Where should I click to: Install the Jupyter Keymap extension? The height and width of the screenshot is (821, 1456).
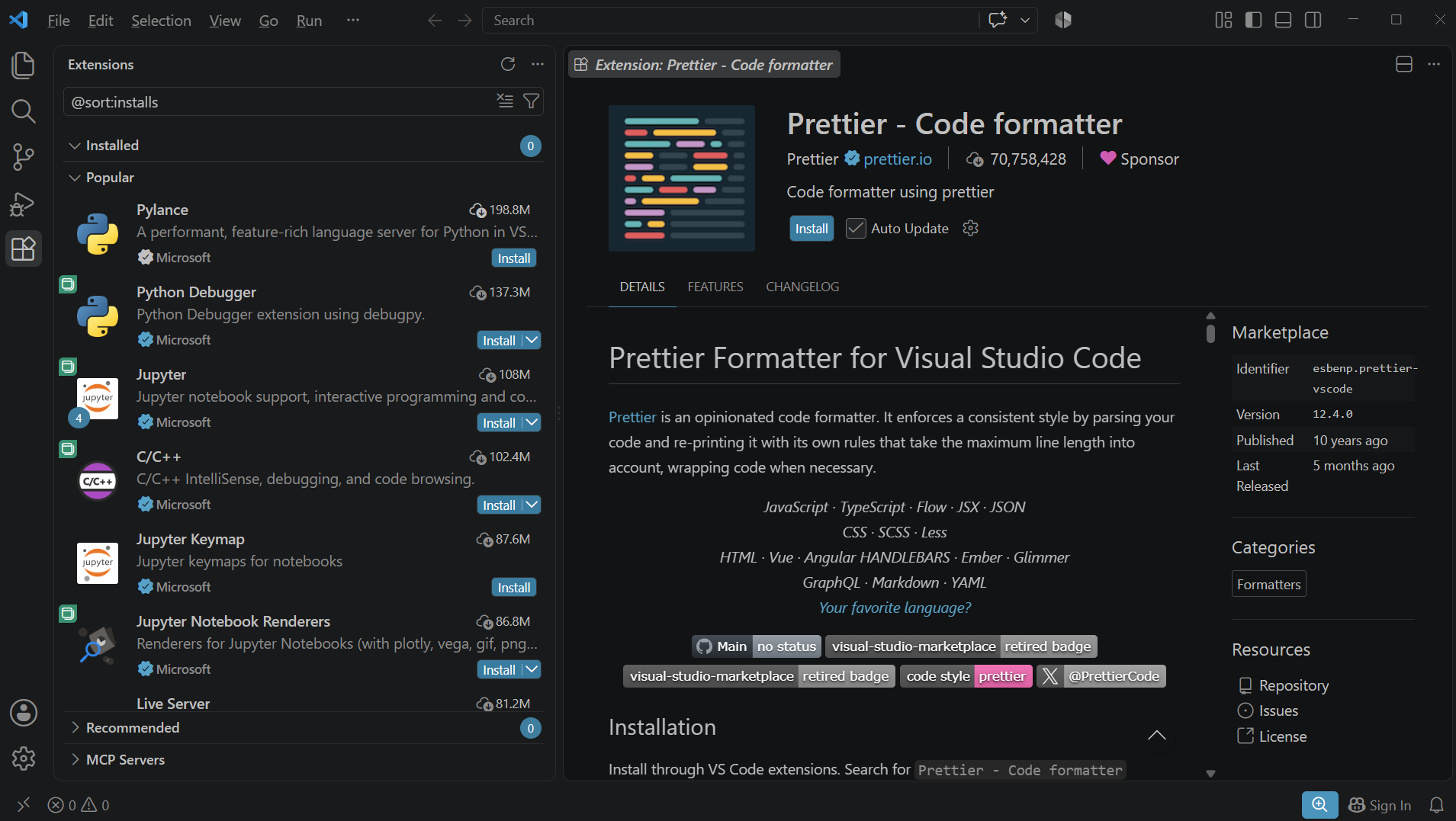[x=514, y=588]
